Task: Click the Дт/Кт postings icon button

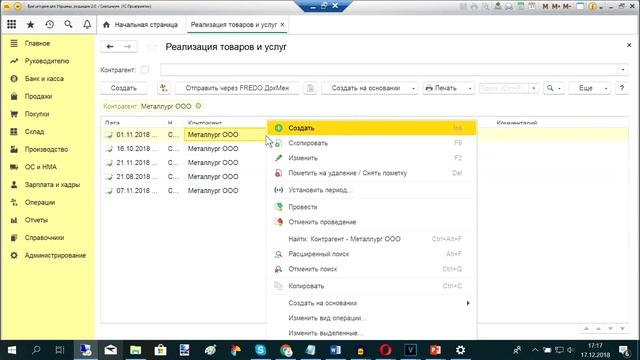Action: click(x=164, y=88)
